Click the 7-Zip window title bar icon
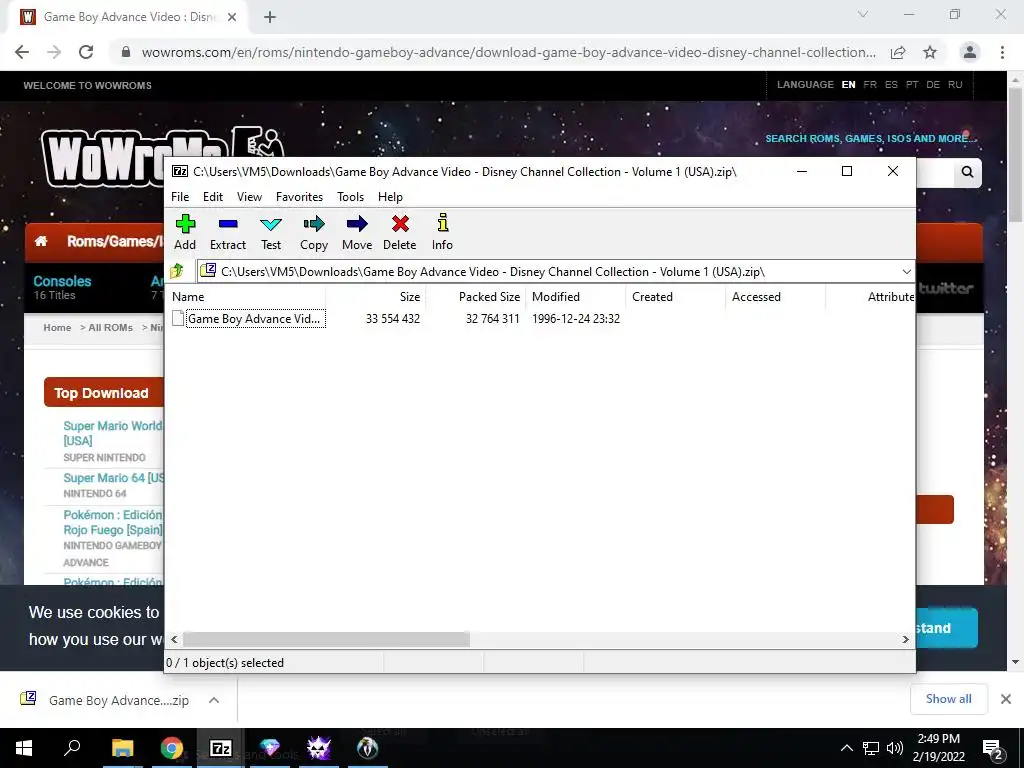The image size is (1024, 768). [180, 171]
